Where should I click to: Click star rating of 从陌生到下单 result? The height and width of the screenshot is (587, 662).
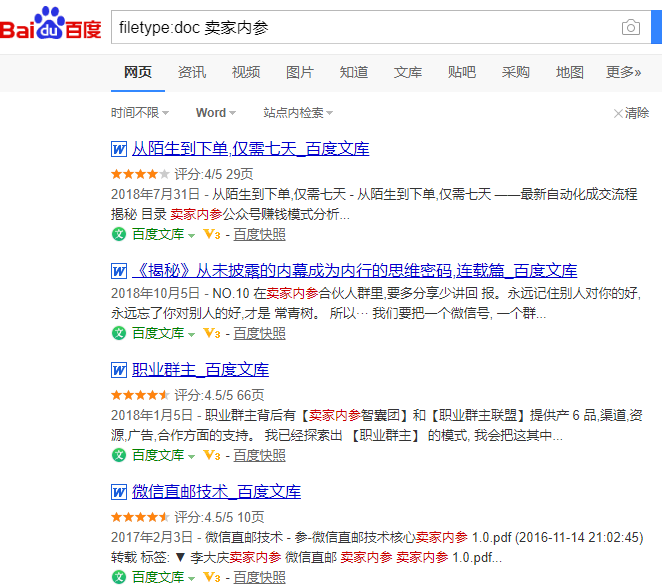click(x=140, y=174)
